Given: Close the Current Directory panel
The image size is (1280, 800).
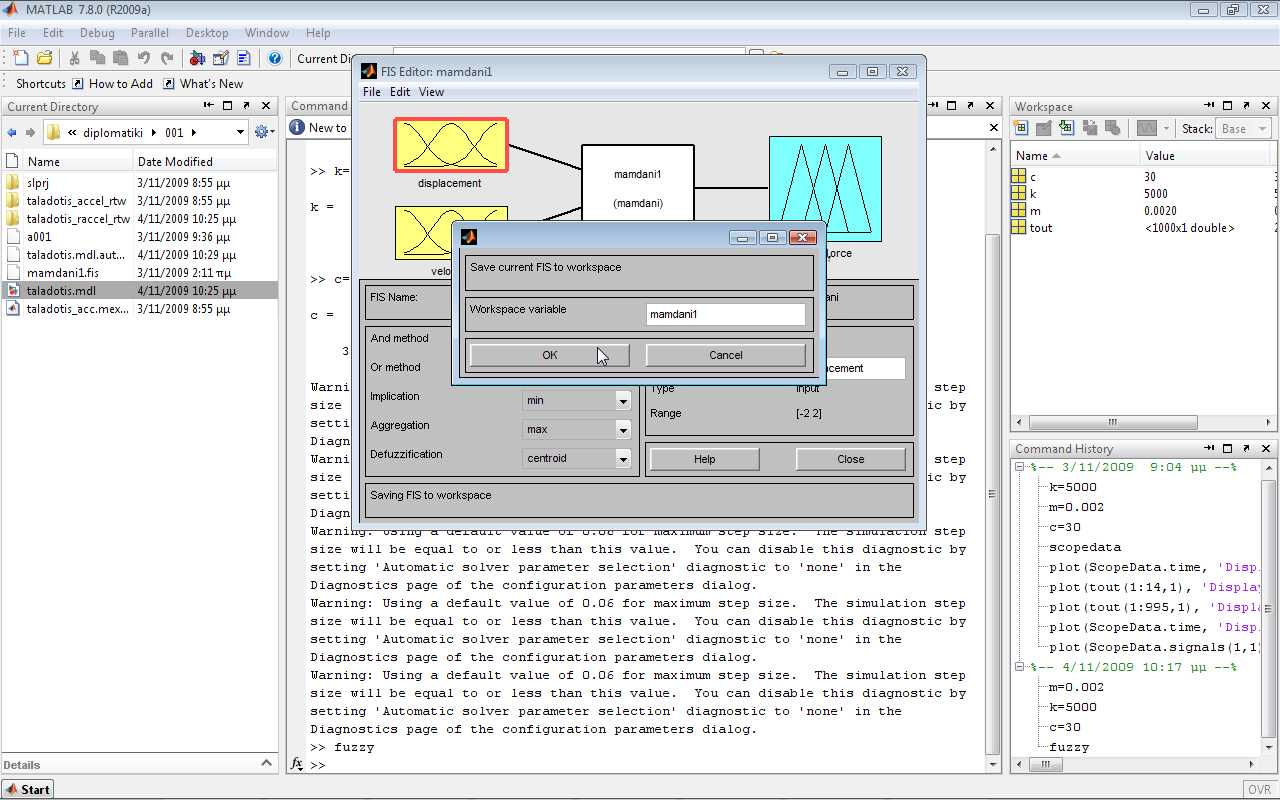Looking at the screenshot, I should point(266,105).
